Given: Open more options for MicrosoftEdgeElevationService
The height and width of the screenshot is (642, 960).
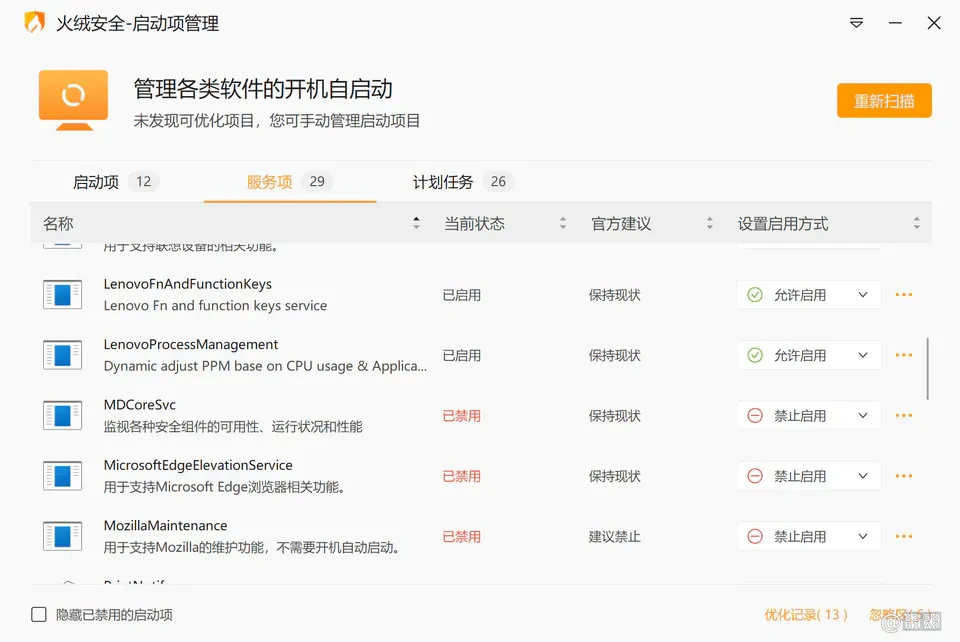Looking at the screenshot, I should (x=904, y=476).
